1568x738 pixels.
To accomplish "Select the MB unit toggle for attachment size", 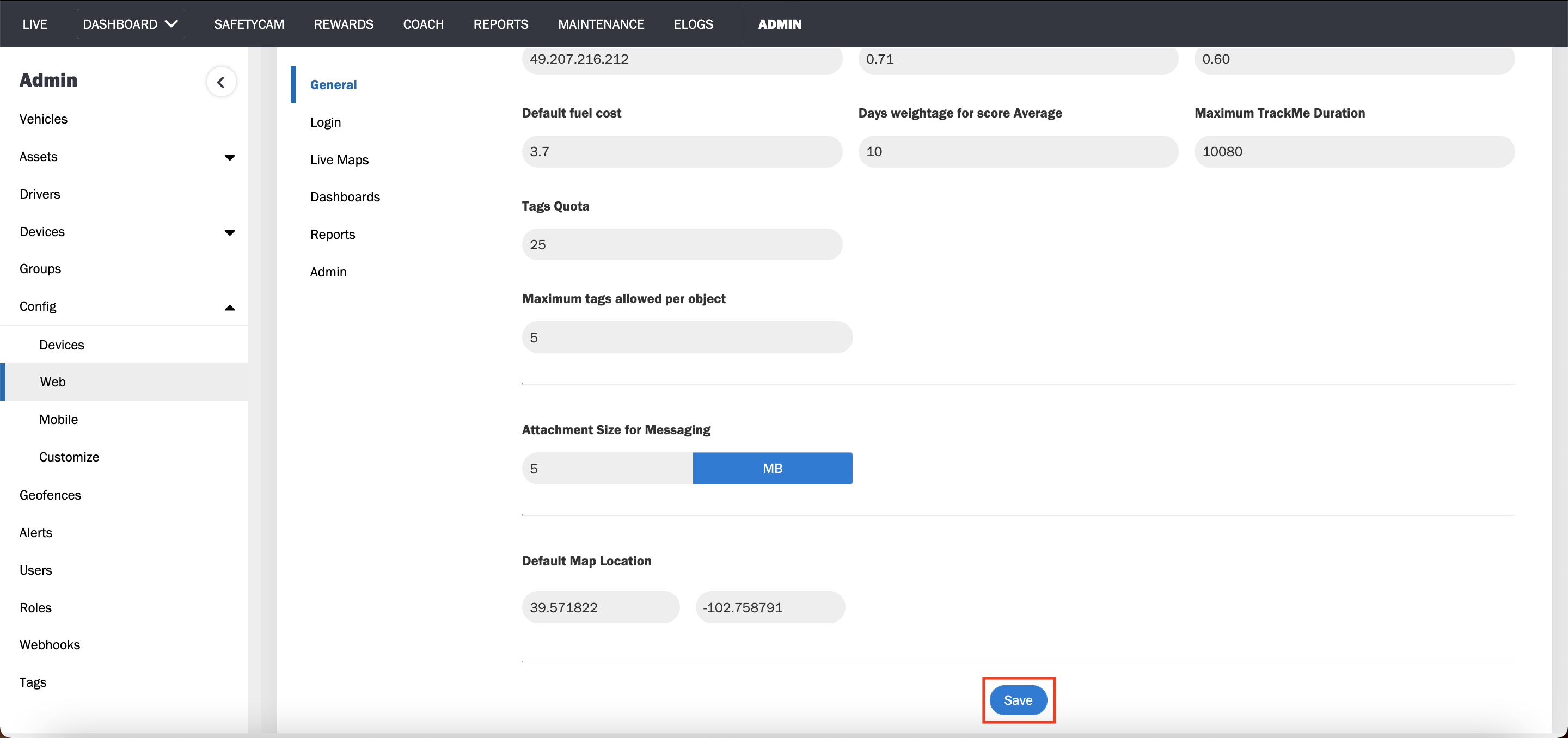I will [x=772, y=468].
